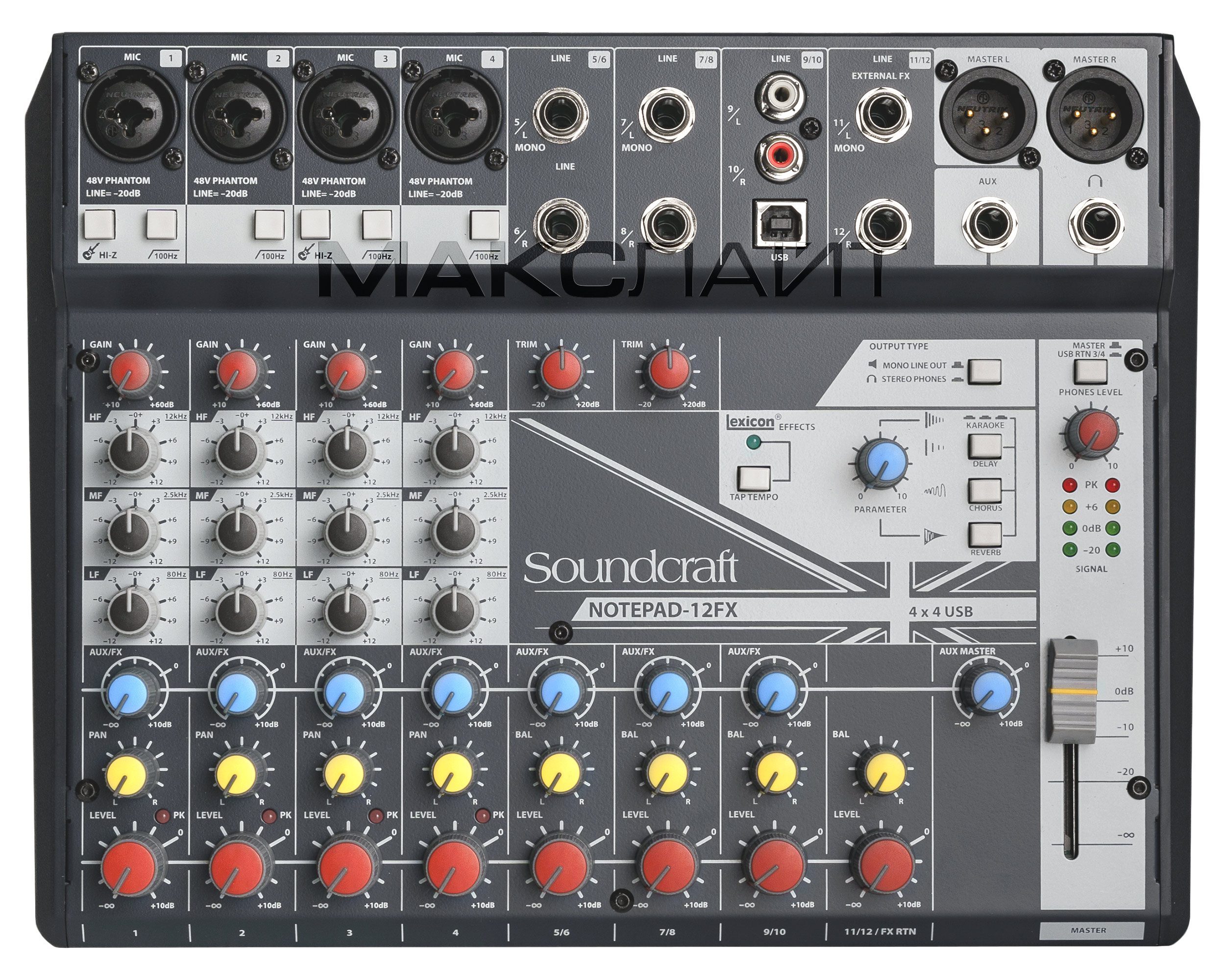Toggle channel 2 100Hz filter switch
Screen dimensions: 1225x980
point(269,224)
